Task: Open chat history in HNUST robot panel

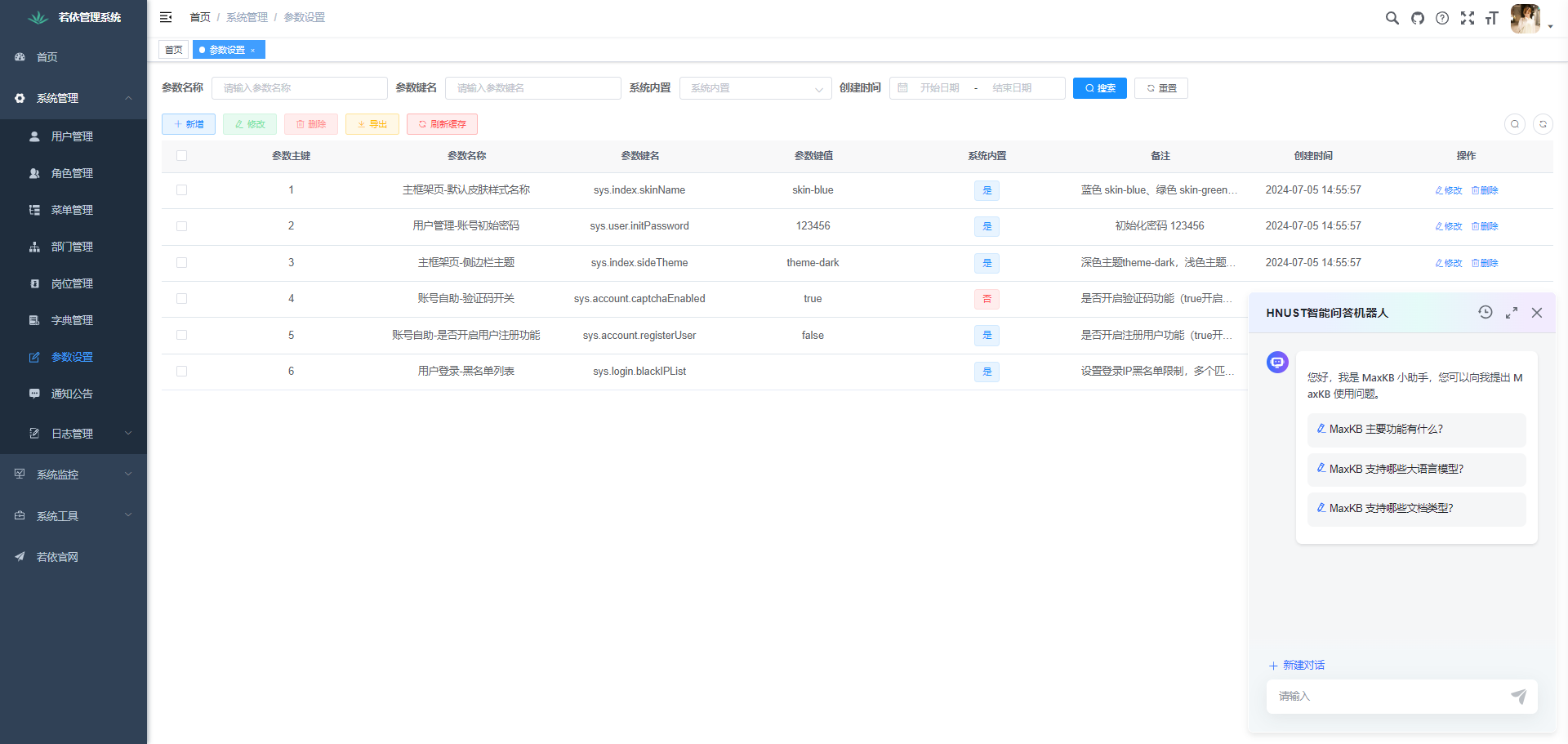Action: [1485, 312]
